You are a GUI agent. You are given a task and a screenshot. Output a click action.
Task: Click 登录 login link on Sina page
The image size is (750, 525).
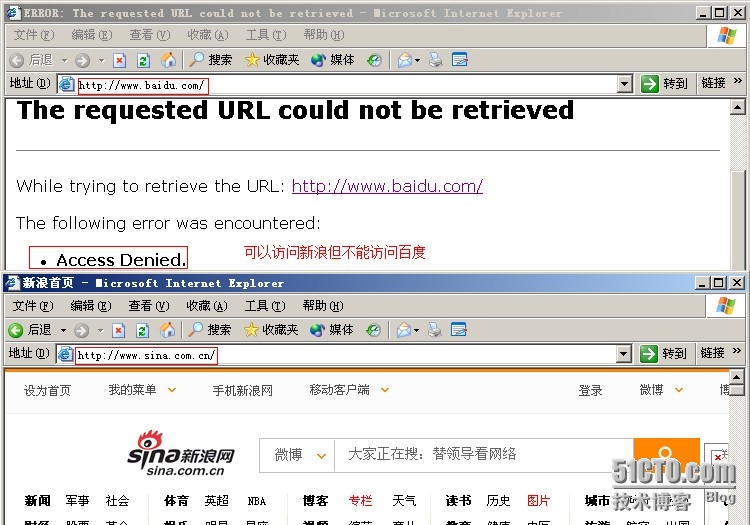point(590,391)
